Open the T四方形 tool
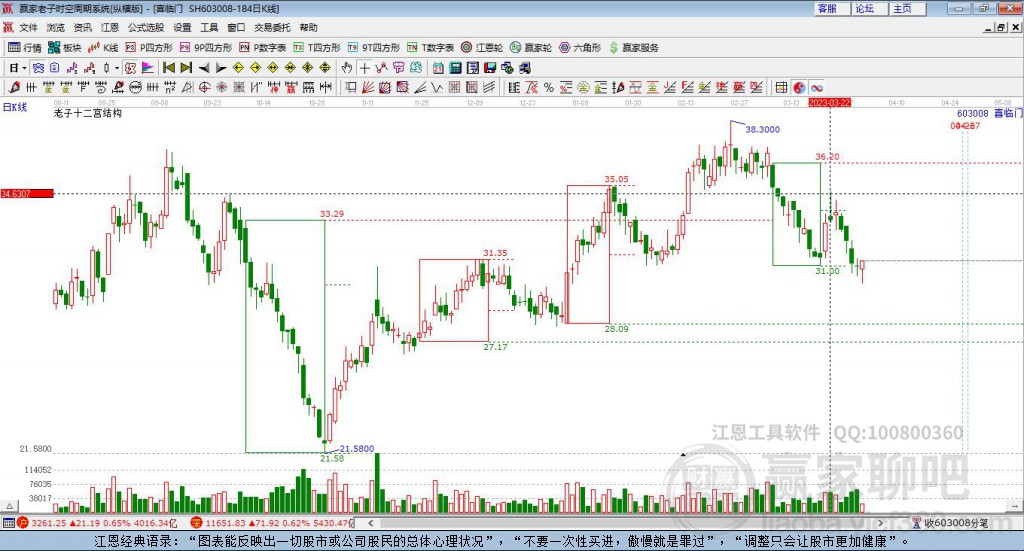The width and height of the screenshot is (1024, 551). pos(317,48)
